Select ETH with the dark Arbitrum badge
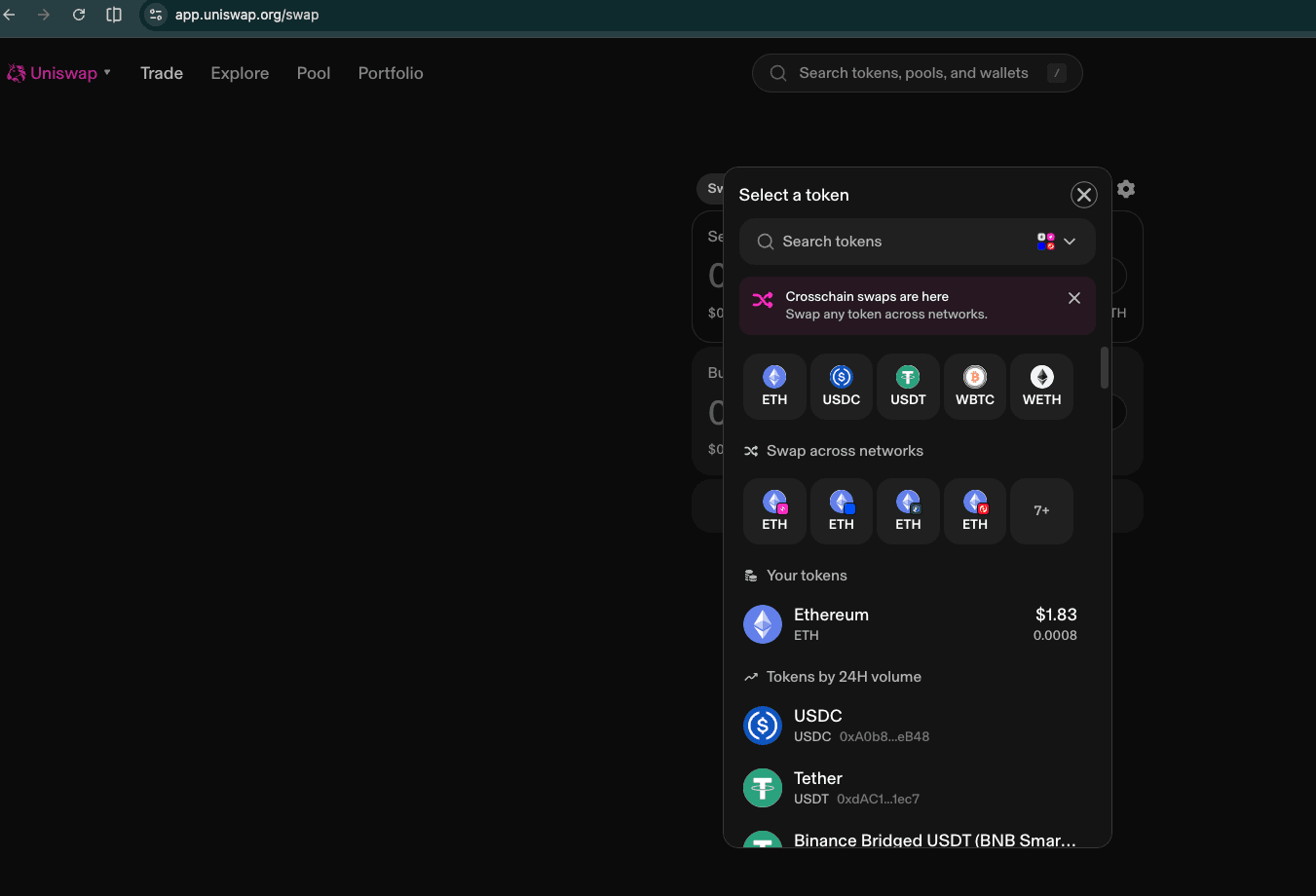The height and width of the screenshot is (896, 1316). [x=908, y=511]
